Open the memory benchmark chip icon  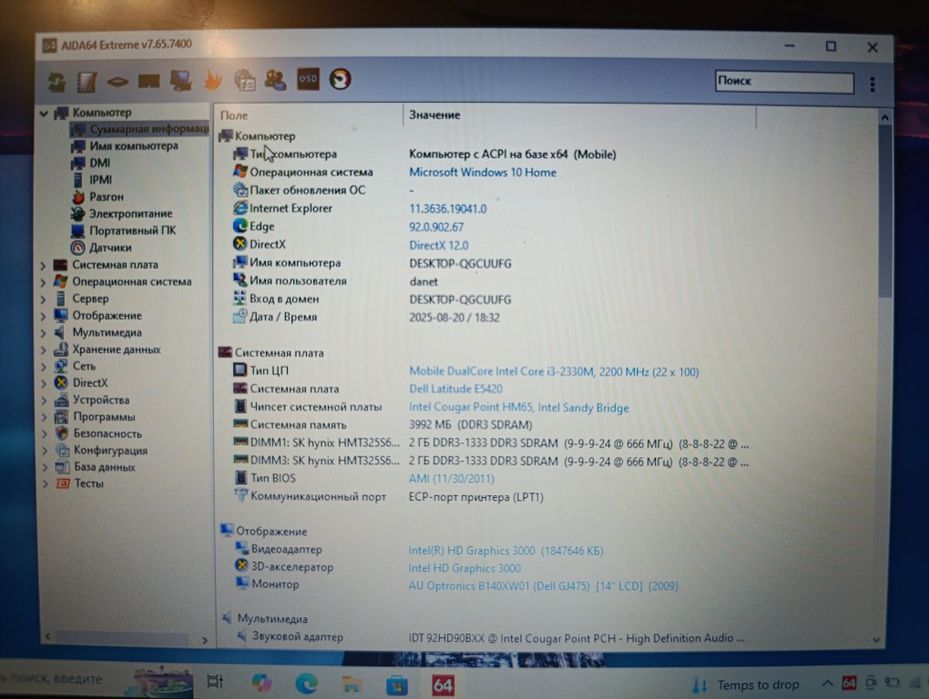coord(117,82)
